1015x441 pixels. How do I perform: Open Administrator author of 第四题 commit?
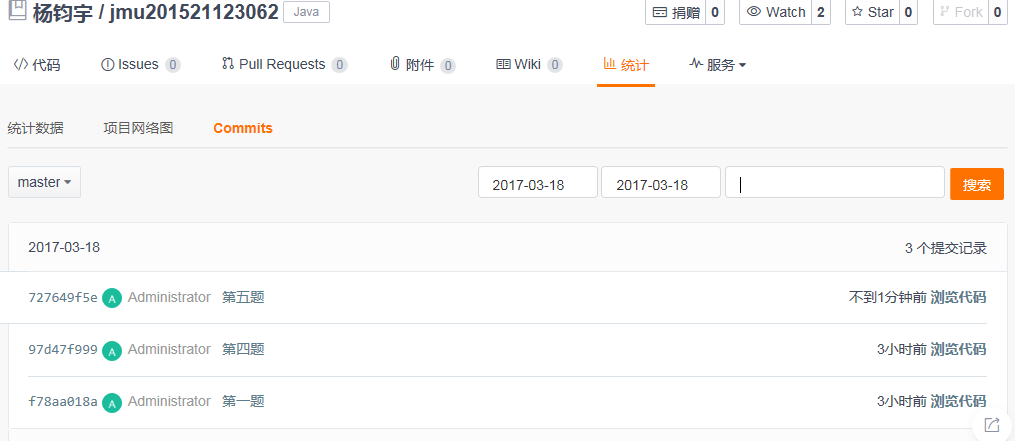click(x=169, y=350)
